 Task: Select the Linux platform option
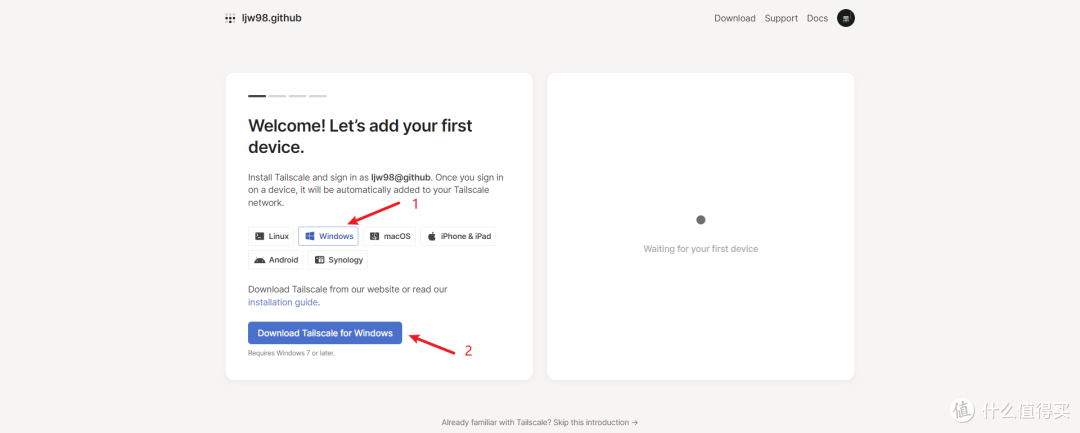click(x=271, y=236)
